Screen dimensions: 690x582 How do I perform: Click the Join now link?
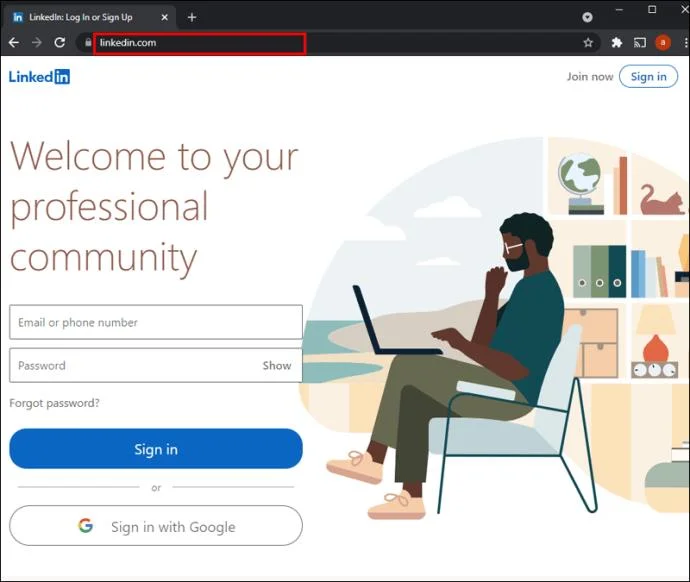(x=590, y=77)
